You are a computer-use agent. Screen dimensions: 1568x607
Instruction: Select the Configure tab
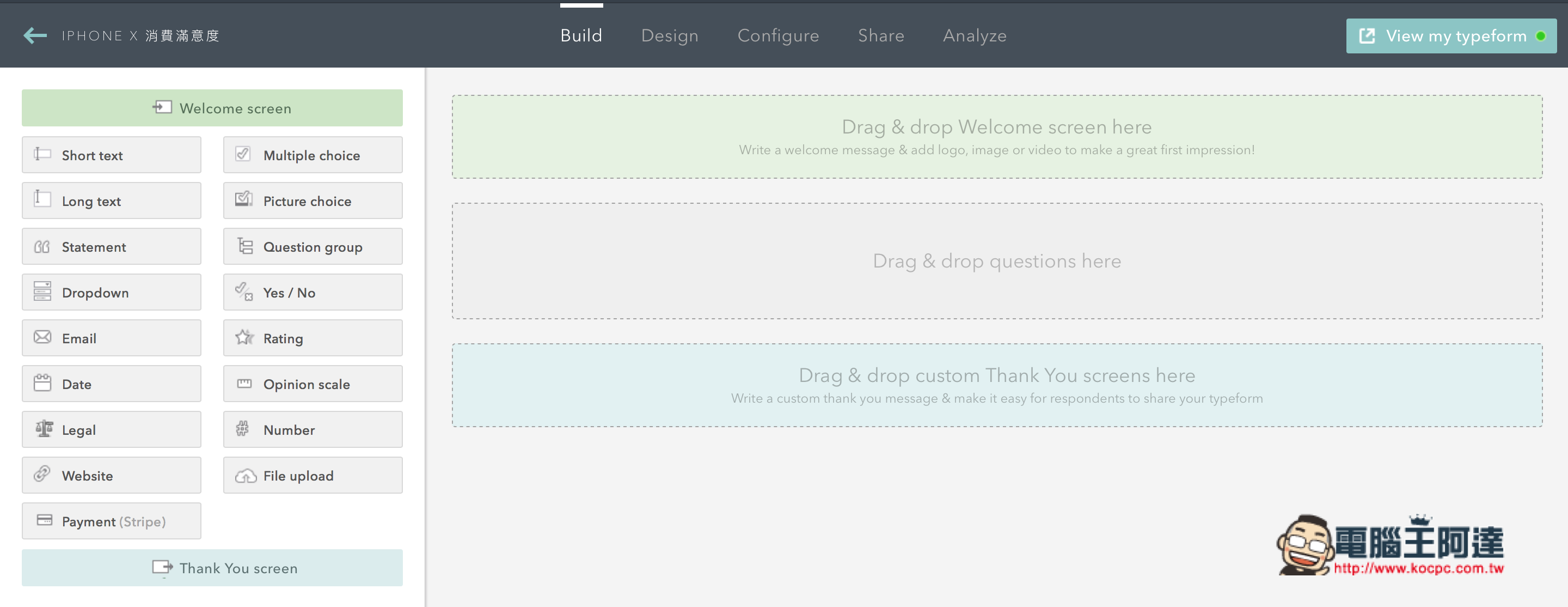click(x=778, y=35)
